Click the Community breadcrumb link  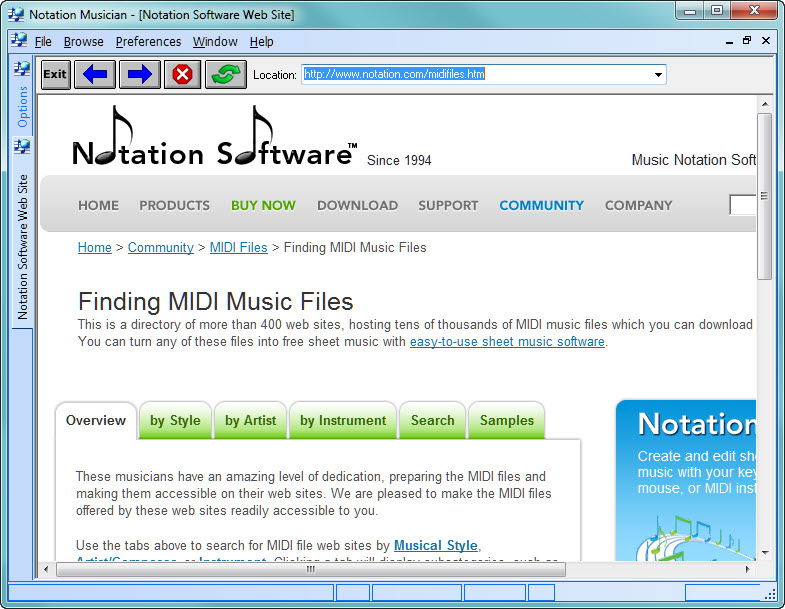[160, 247]
